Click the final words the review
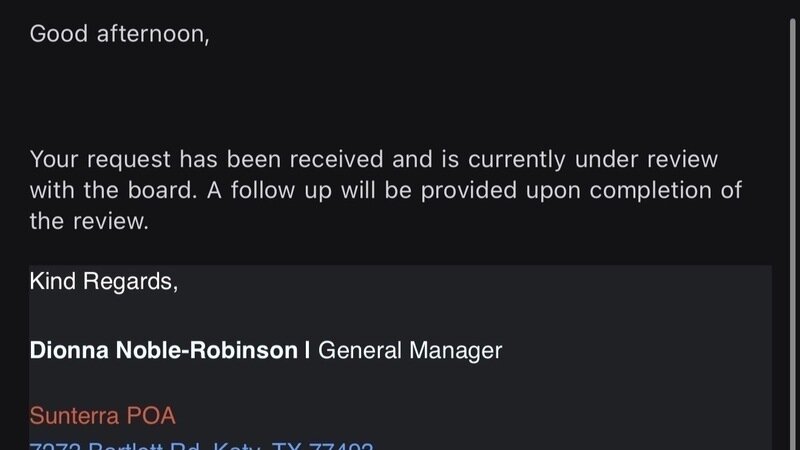This screenshot has height=450, width=800. pyautogui.click(x=89, y=221)
